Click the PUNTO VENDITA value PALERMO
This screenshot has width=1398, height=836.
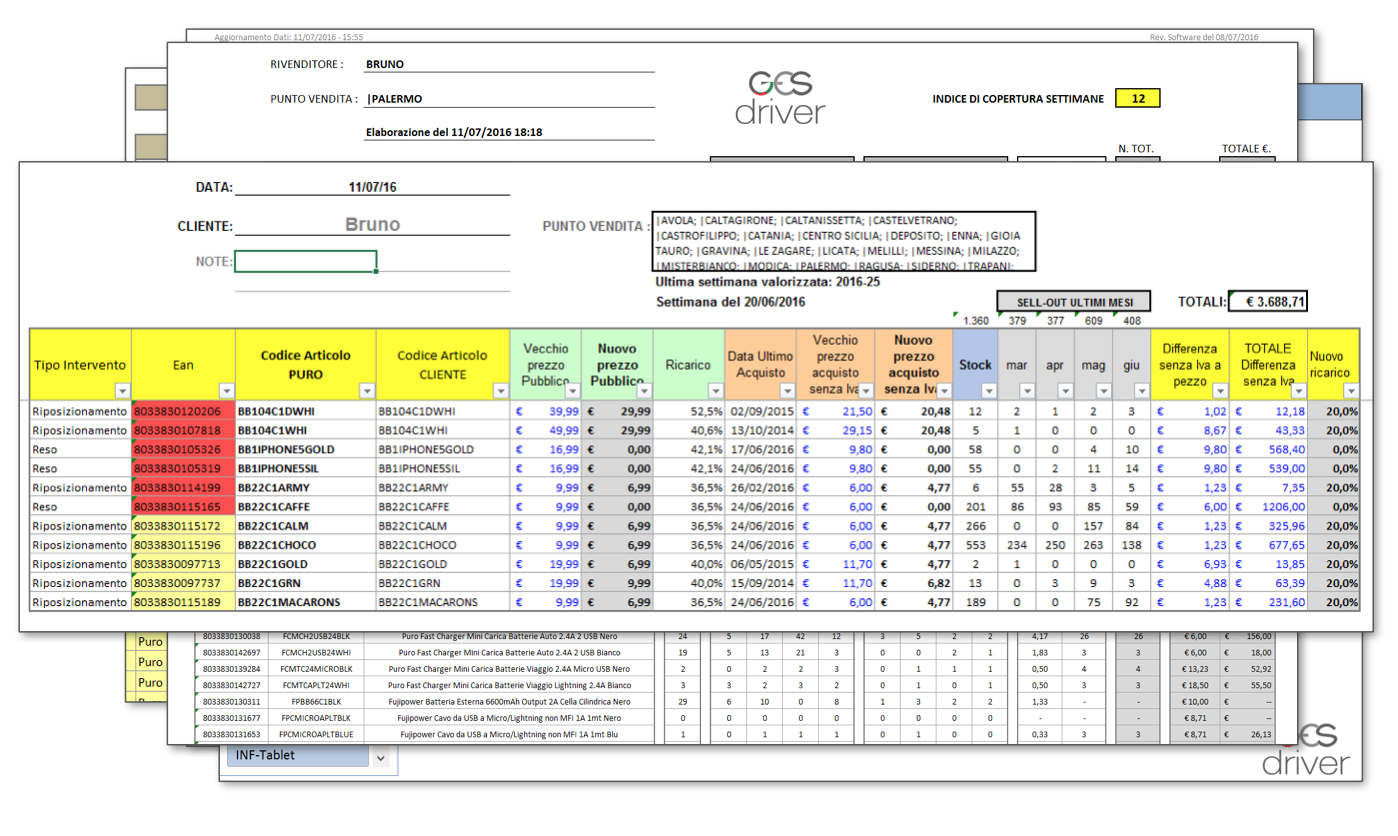click(x=395, y=99)
